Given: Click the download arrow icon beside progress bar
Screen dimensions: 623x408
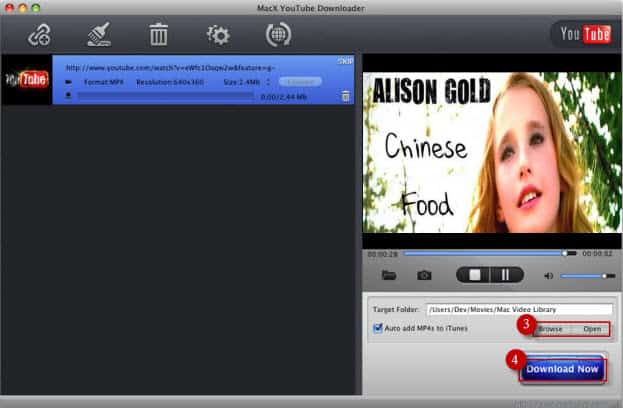Looking at the screenshot, I should point(68,96).
